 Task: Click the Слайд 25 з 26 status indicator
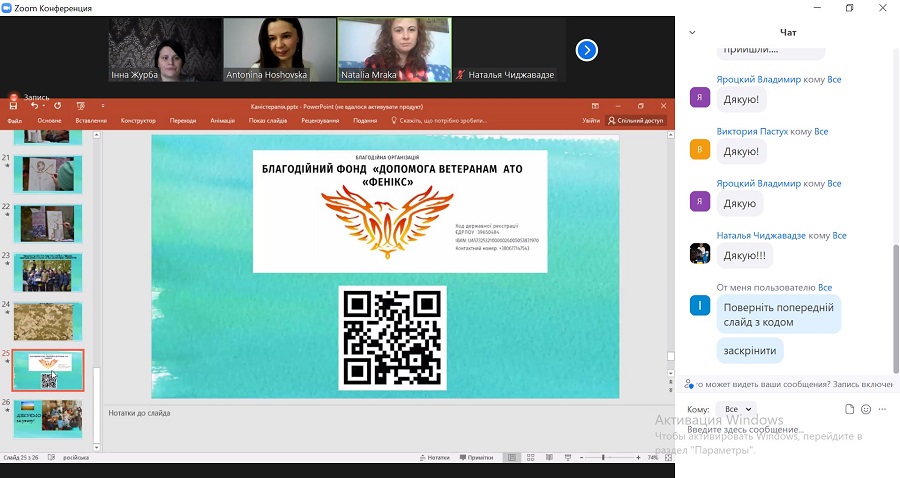(21, 457)
